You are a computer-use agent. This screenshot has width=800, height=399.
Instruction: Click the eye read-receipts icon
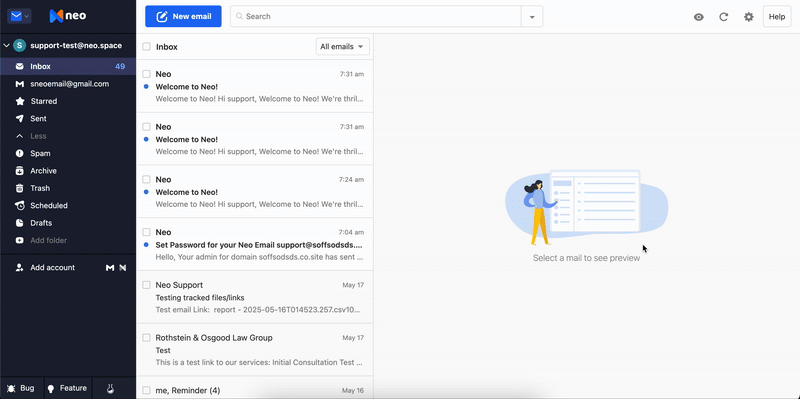[x=699, y=17]
